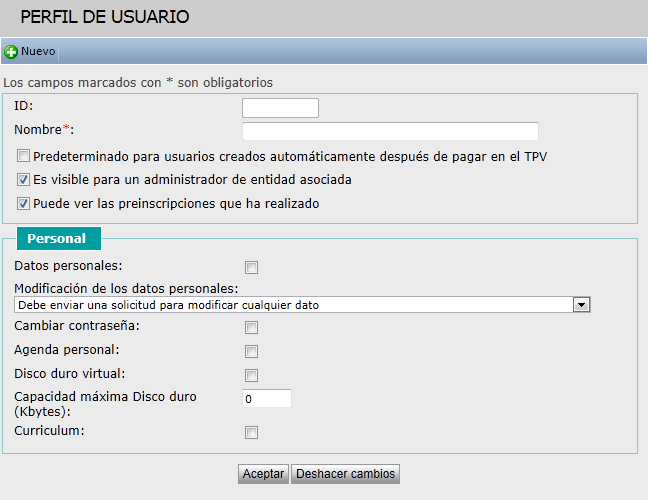648x500 pixels.
Task: Click the Nombre text field
Action: (x=390, y=131)
